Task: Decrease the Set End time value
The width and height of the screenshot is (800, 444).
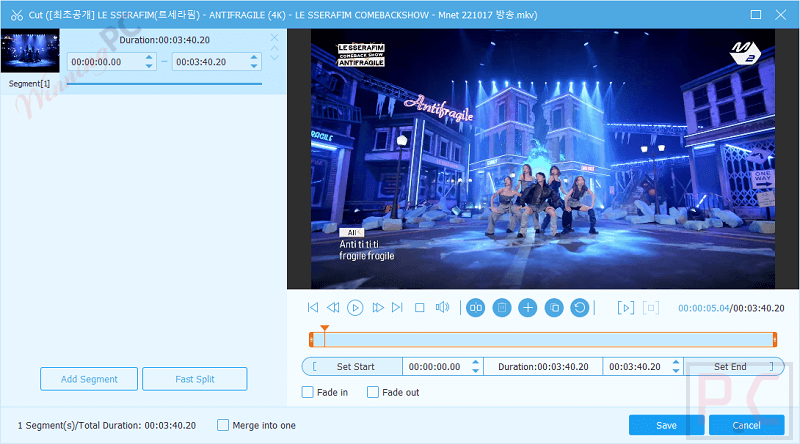Action: (x=676, y=371)
